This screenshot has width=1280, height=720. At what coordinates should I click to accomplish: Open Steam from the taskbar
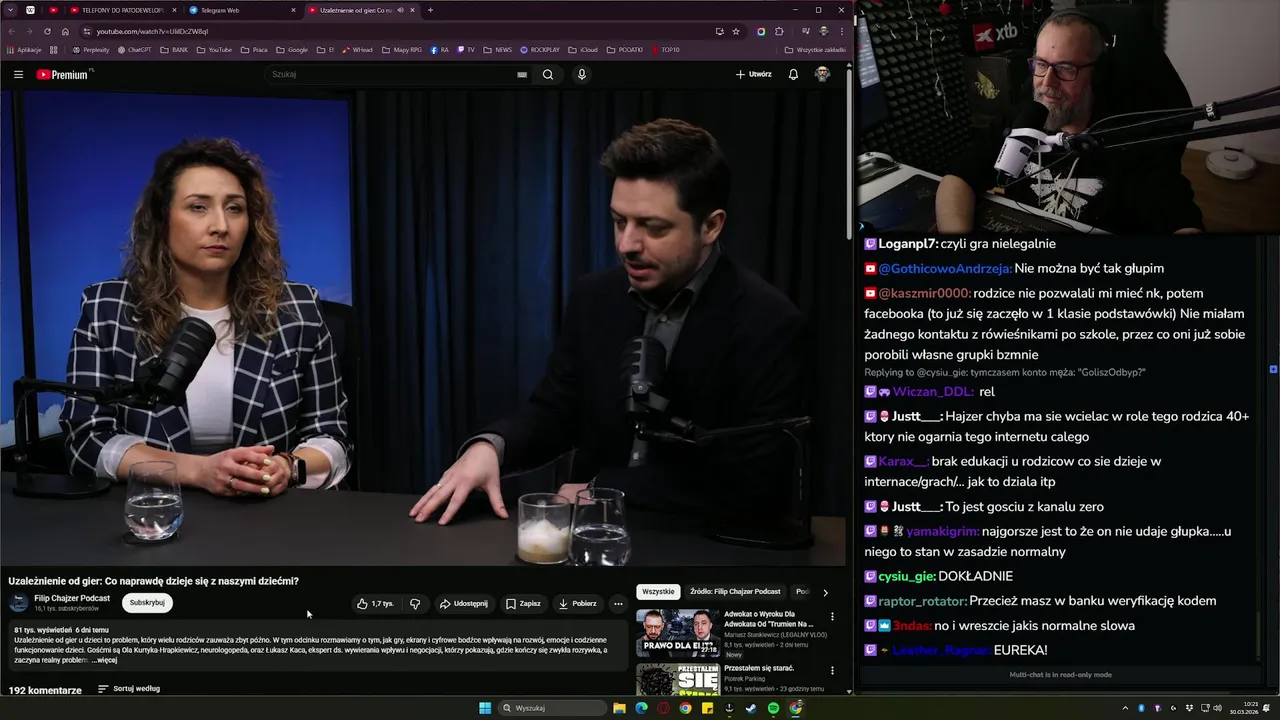[x=751, y=708]
